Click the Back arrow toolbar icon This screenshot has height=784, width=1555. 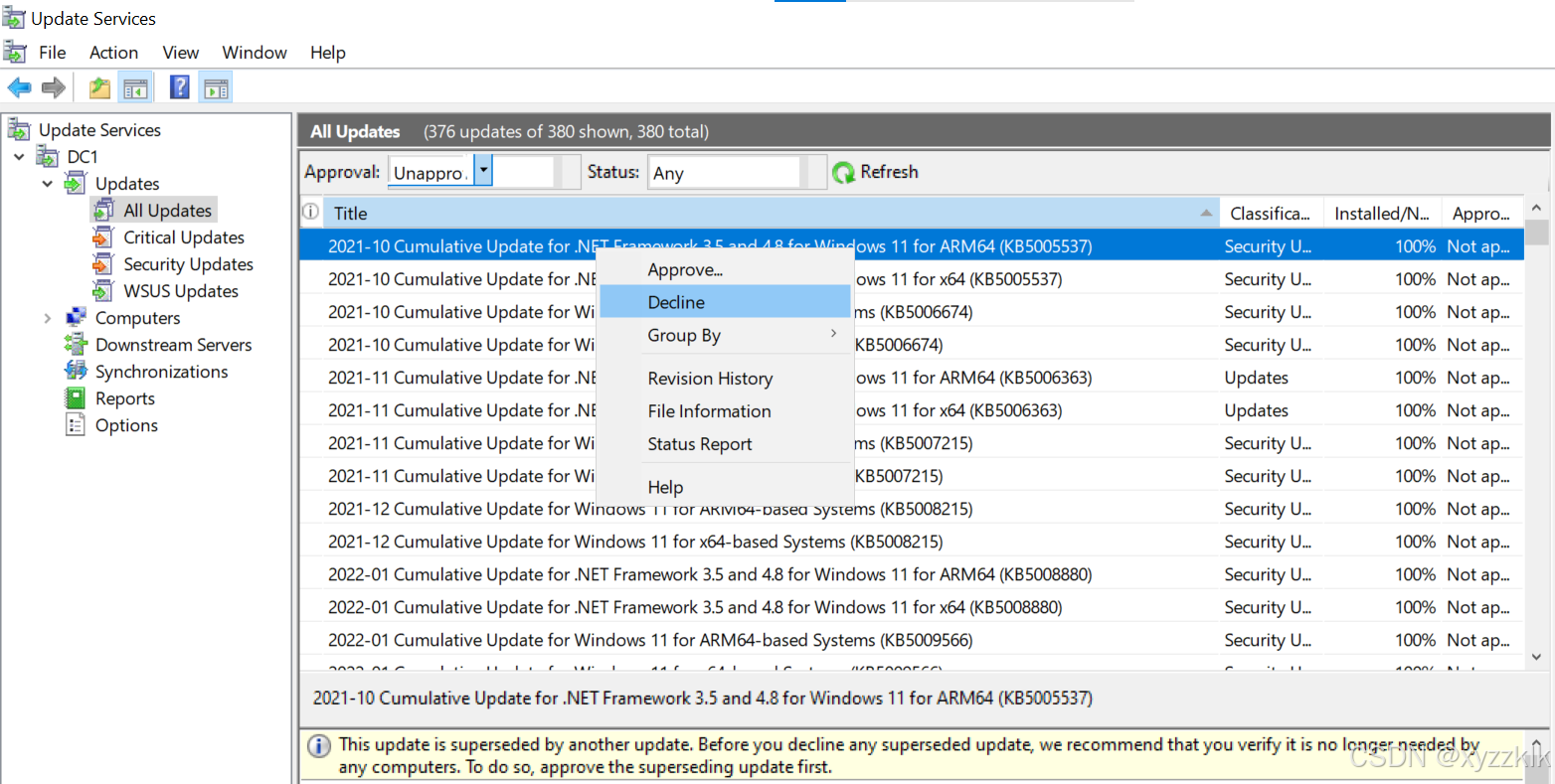(x=19, y=87)
